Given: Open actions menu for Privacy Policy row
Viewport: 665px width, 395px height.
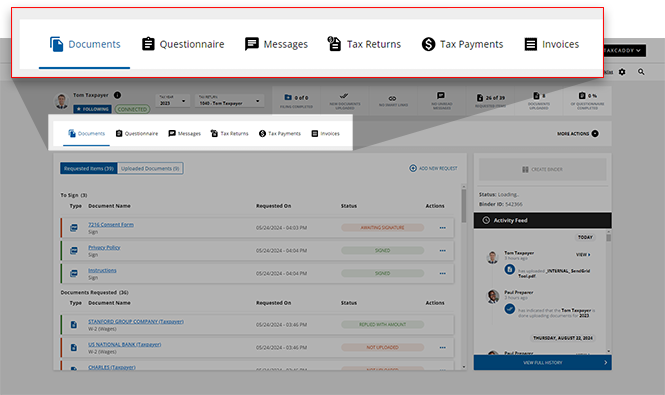Looking at the screenshot, I should [x=442, y=251].
